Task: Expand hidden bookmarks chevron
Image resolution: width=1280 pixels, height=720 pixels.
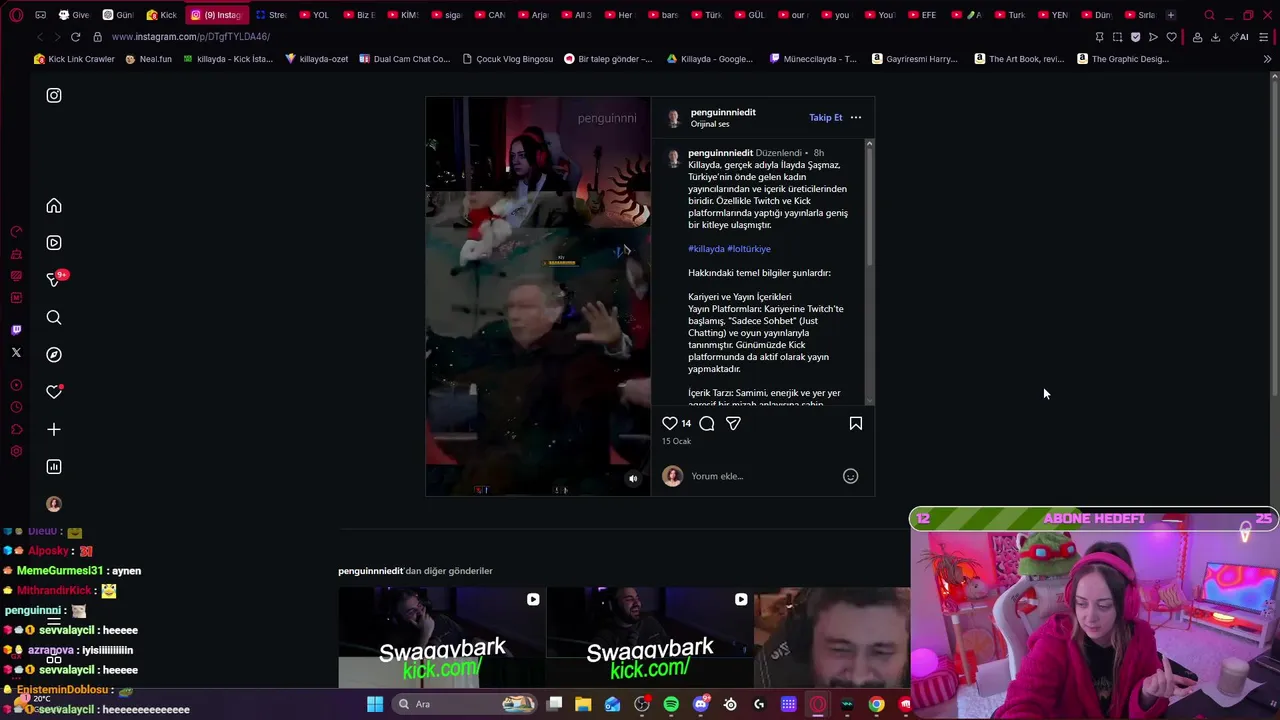Action: pyautogui.click(x=1267, y=59)
